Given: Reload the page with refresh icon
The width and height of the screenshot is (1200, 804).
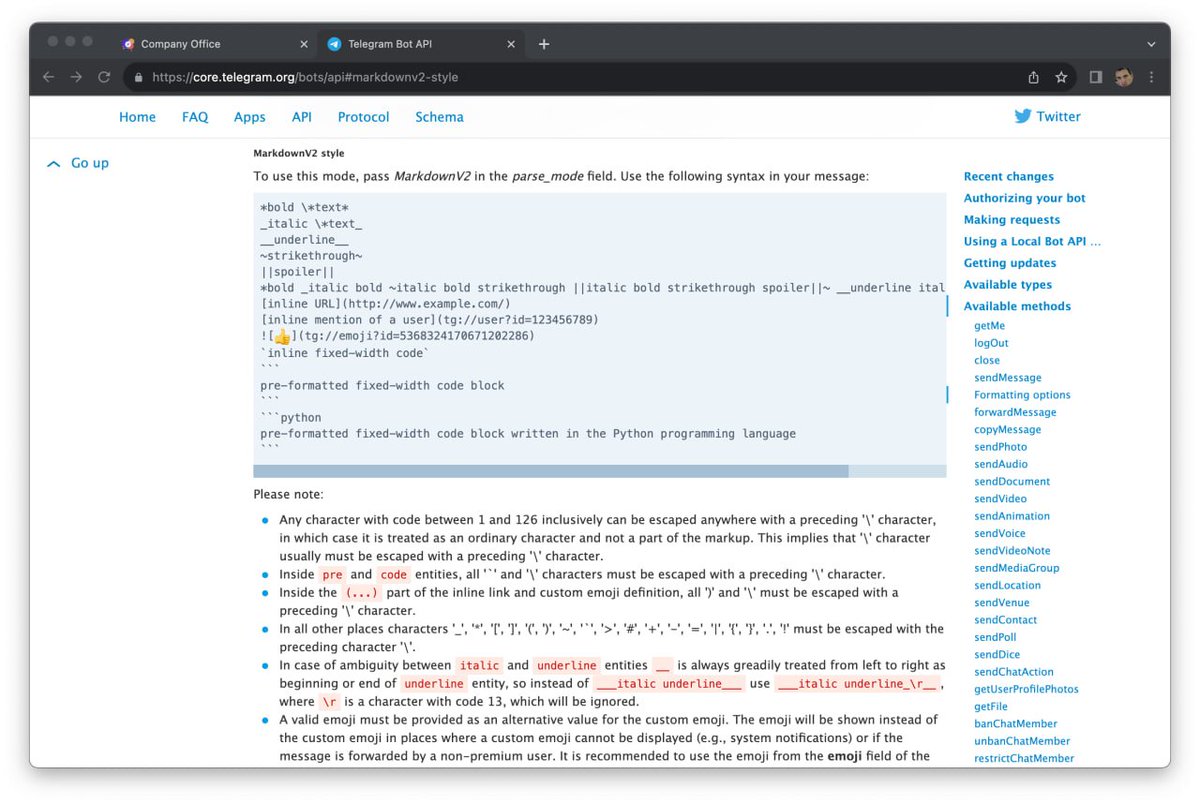Looking at the screenshot, I should [104, 77].
